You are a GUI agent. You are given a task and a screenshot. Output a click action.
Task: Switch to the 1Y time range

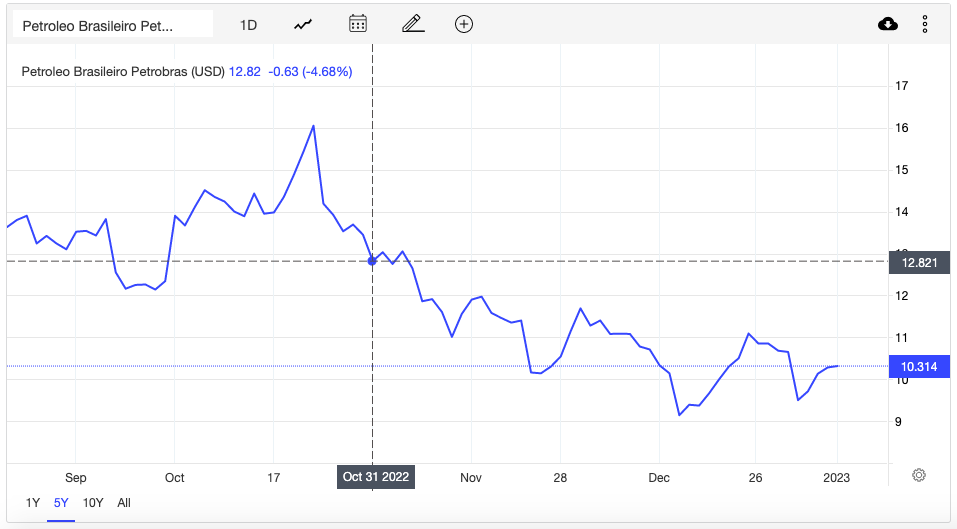point(33,503)
